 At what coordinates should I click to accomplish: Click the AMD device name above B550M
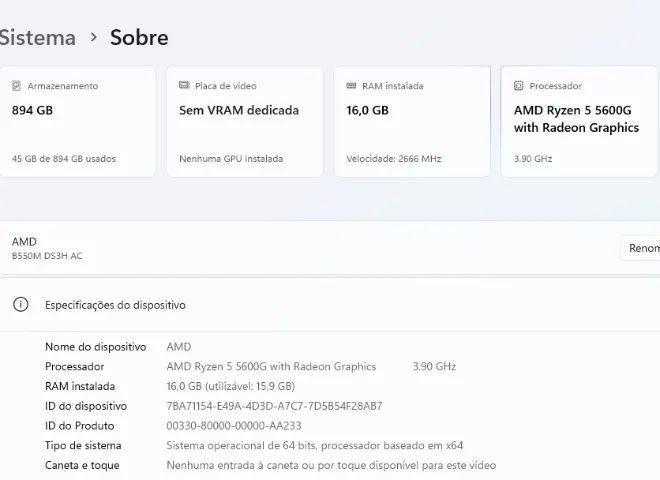tap(24, 242)
